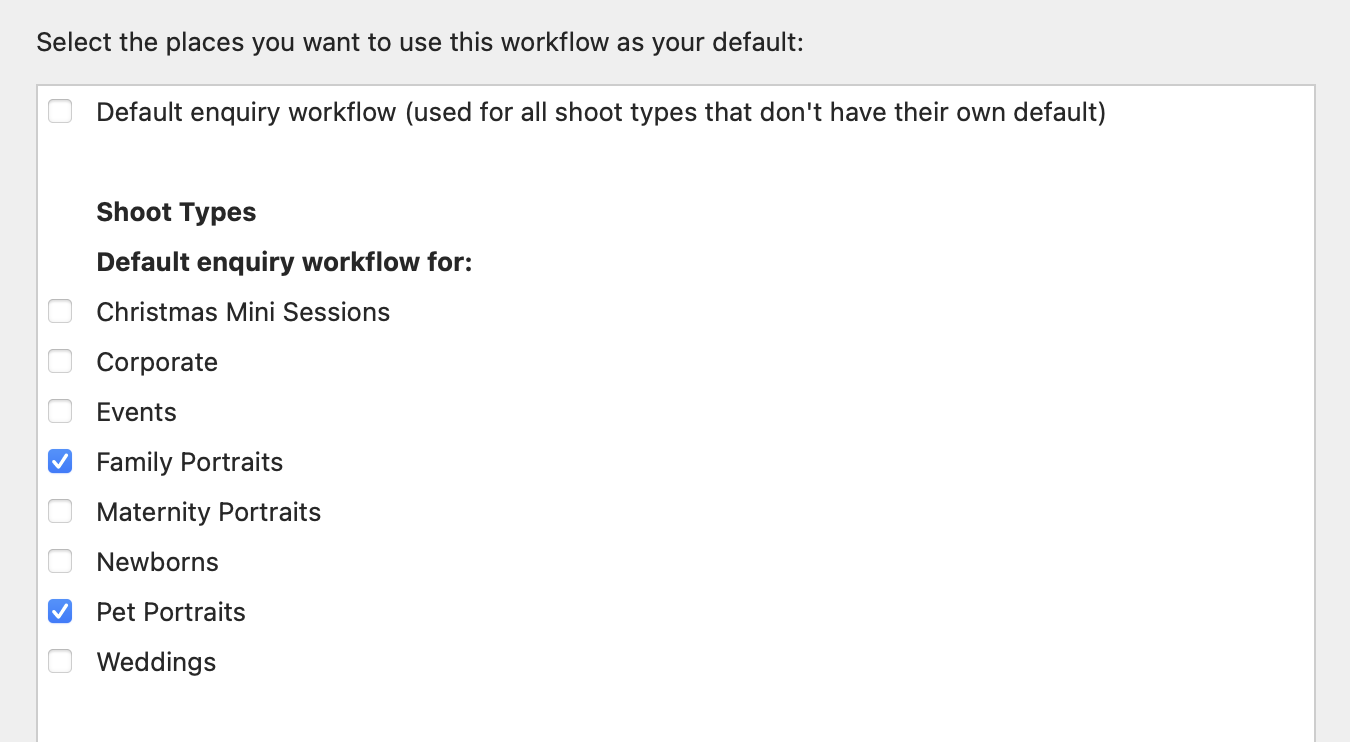This screenshot has width=1350, height=742.
Task: Click the Corporate label text
Action: click(157, 362)
